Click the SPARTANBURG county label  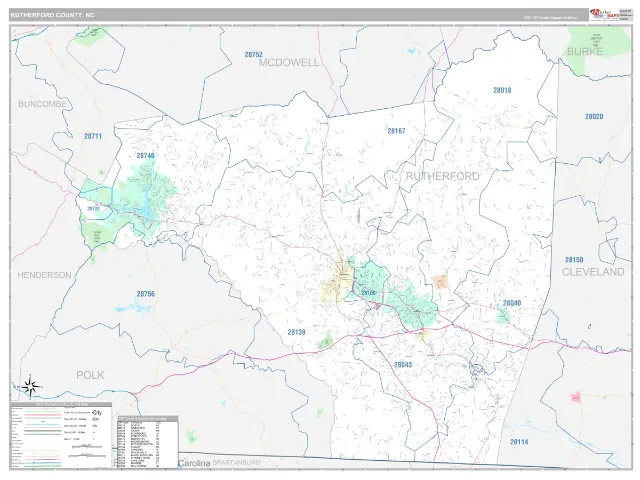(x=236, y=463)
